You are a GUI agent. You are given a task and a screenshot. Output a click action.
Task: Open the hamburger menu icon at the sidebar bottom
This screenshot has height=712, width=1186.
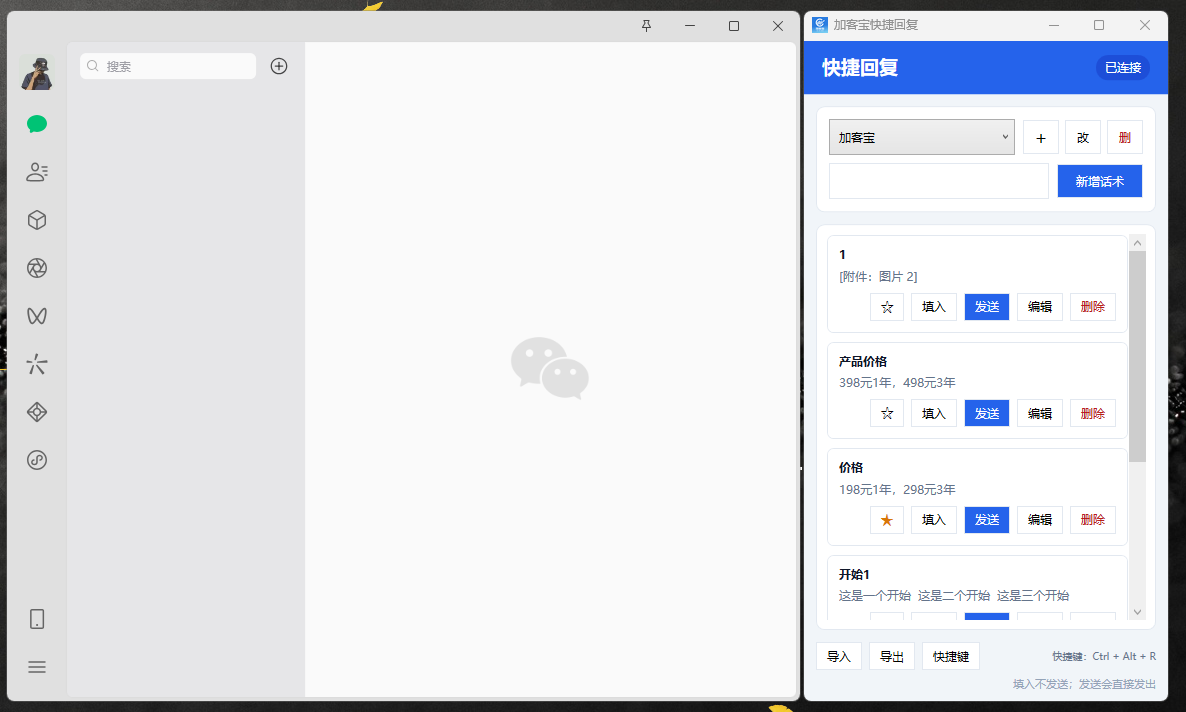[x=36, y=667]
